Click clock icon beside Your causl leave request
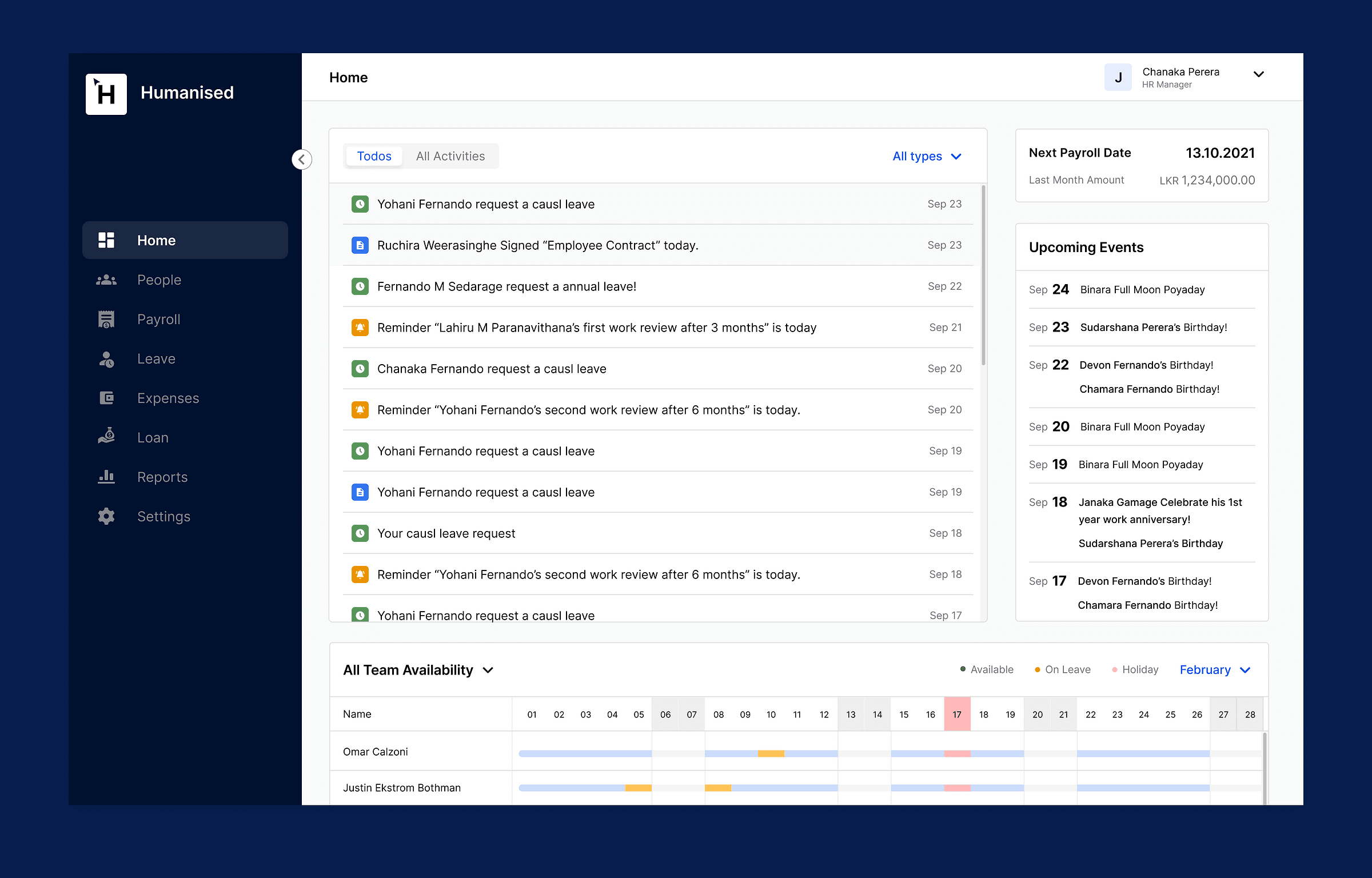Viewport: 1372px width, 878px height. tap(360, 533)
